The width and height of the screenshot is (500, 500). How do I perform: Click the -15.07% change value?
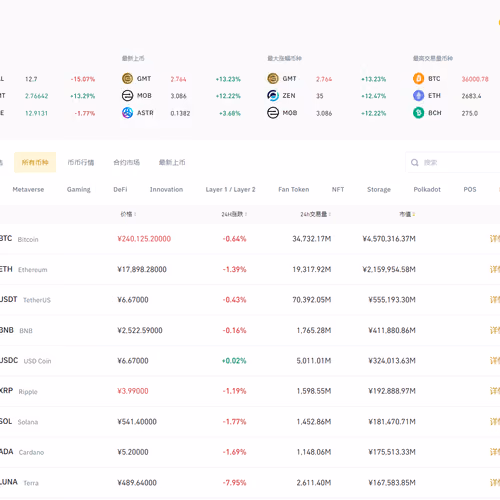pos(83,79)
